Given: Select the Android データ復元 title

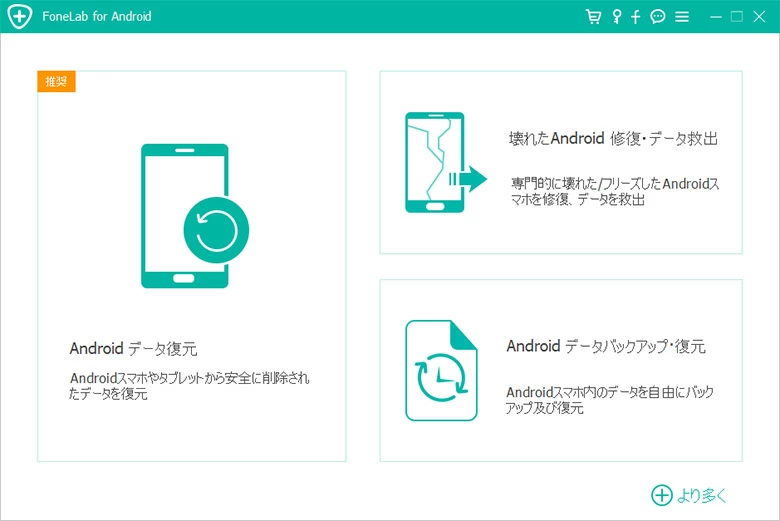Looking at the screenshot, I should coord(133,349).
